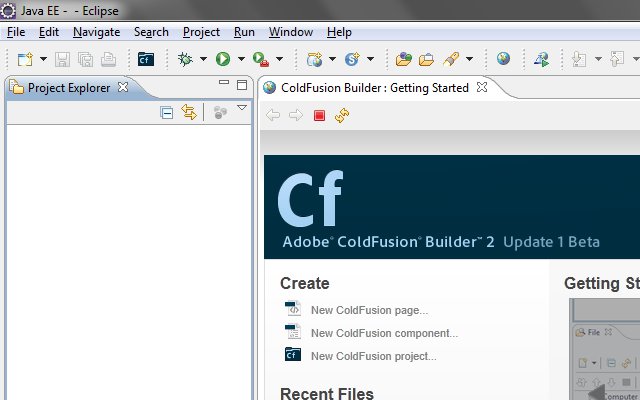The image size is (640, 400).
Task: Click the Run External Tools icon
Action: [261, 60]
